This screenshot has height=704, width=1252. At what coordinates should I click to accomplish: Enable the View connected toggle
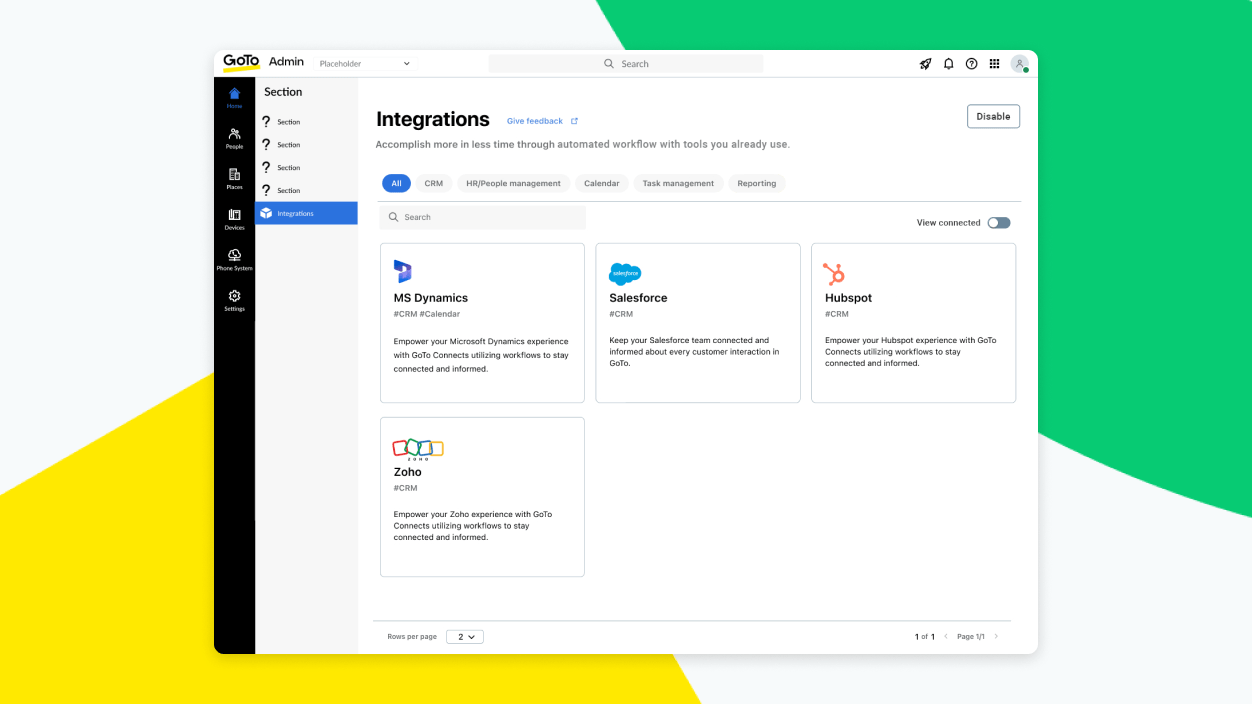(998, 222)
